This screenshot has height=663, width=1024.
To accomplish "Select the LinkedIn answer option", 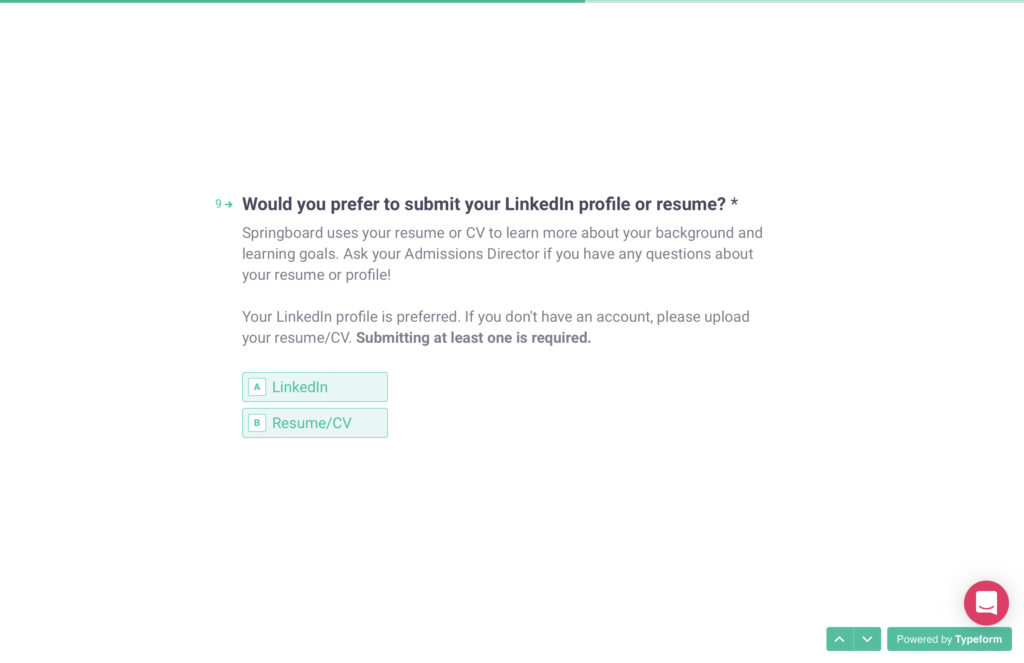I will tap(314, 387).
